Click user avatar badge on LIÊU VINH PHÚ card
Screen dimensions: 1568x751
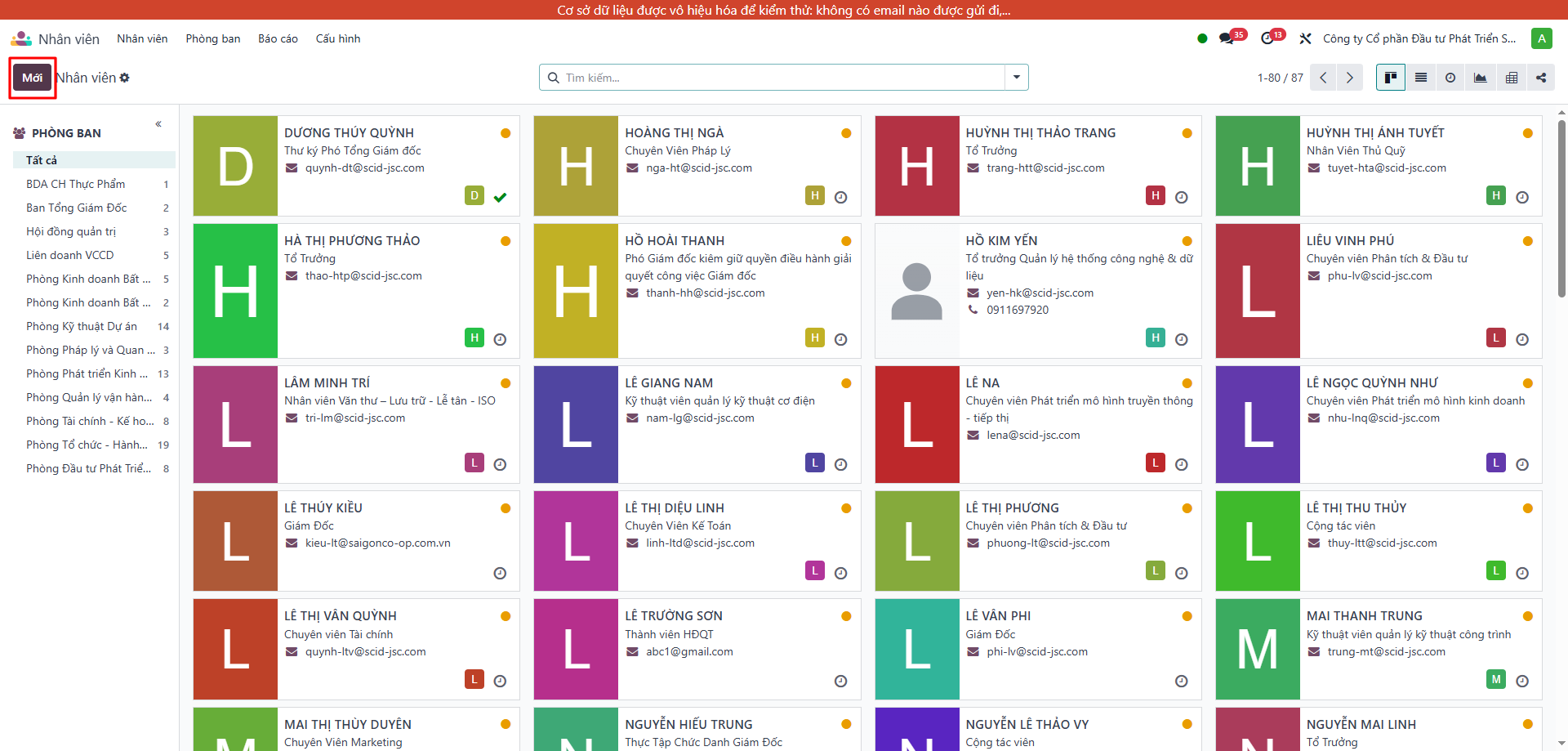[1496, 338]
